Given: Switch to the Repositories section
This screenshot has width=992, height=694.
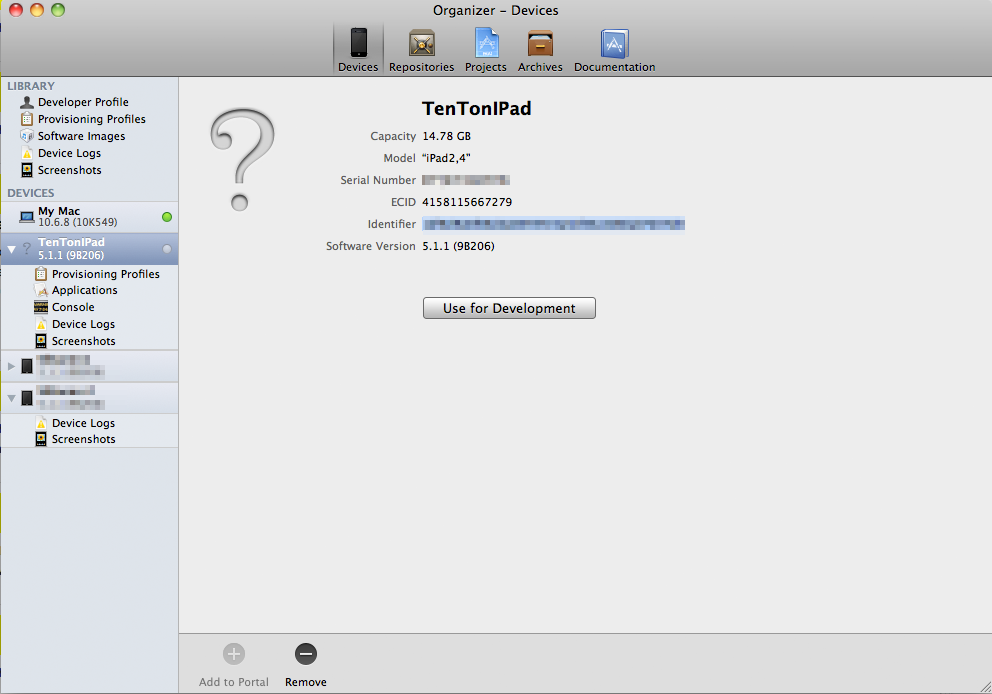Looking at the screenshot, I should click(421, 51).
